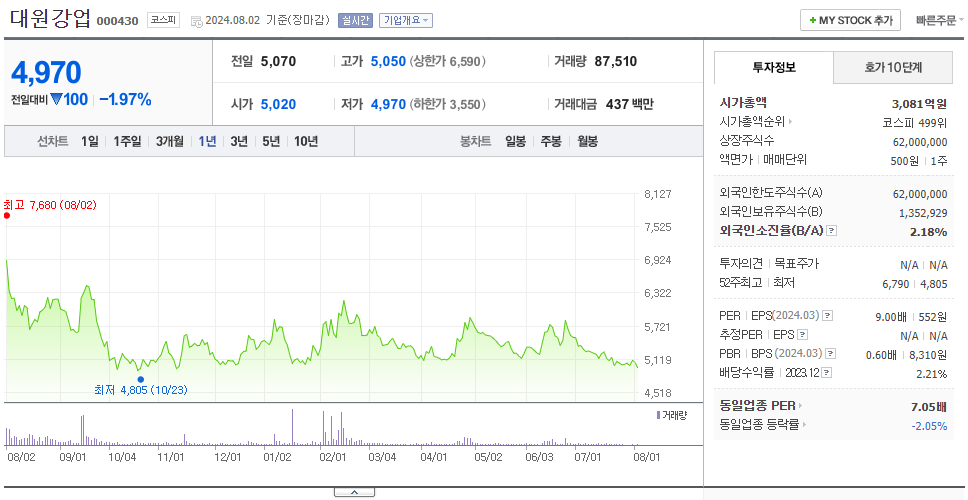This screenshot has height=500, width=968.
Task: Click the 고가 value 5,050
Action: (x=388, y=61)
